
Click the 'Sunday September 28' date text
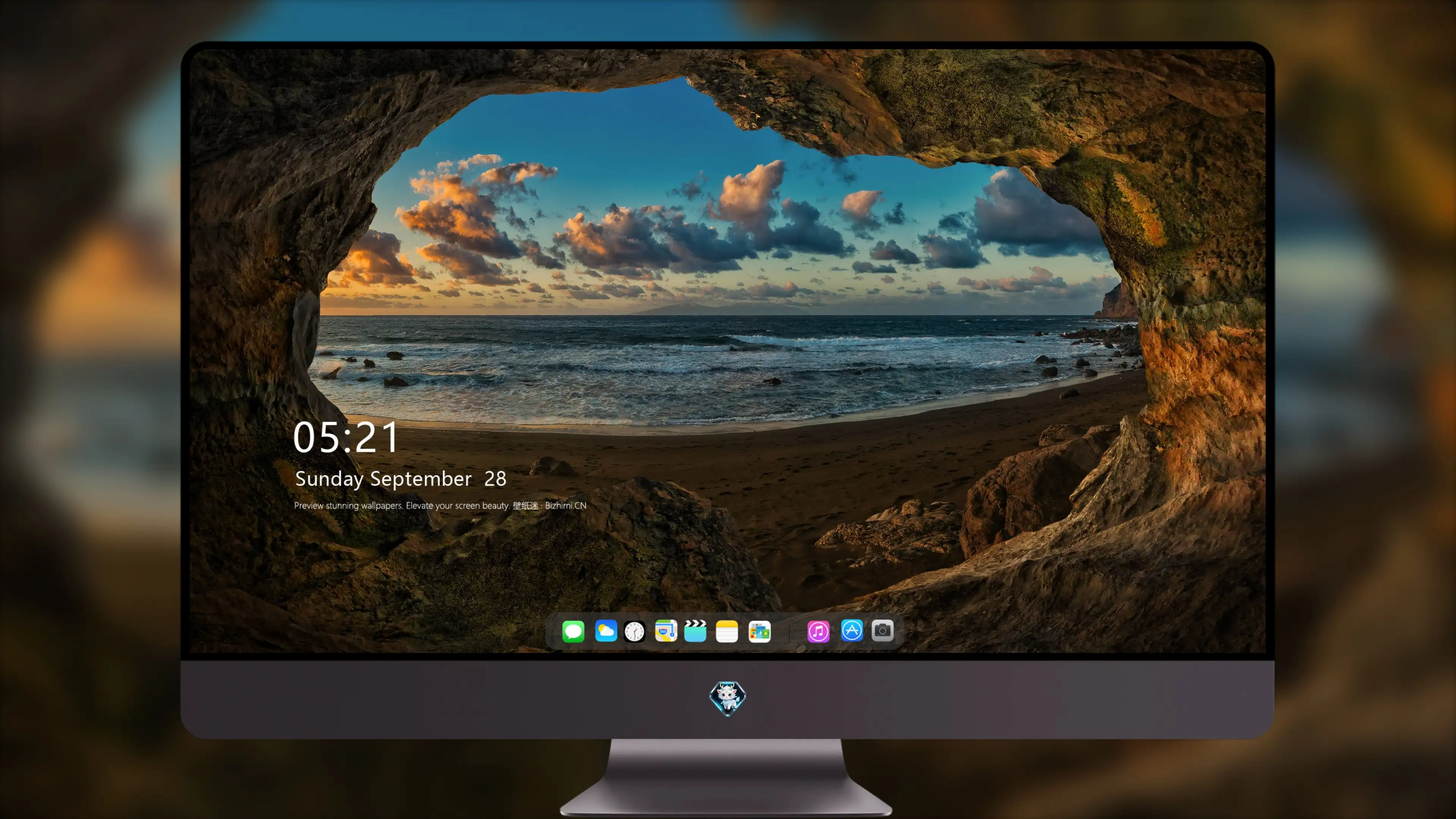pyautogui.click(x=401, y=479)
